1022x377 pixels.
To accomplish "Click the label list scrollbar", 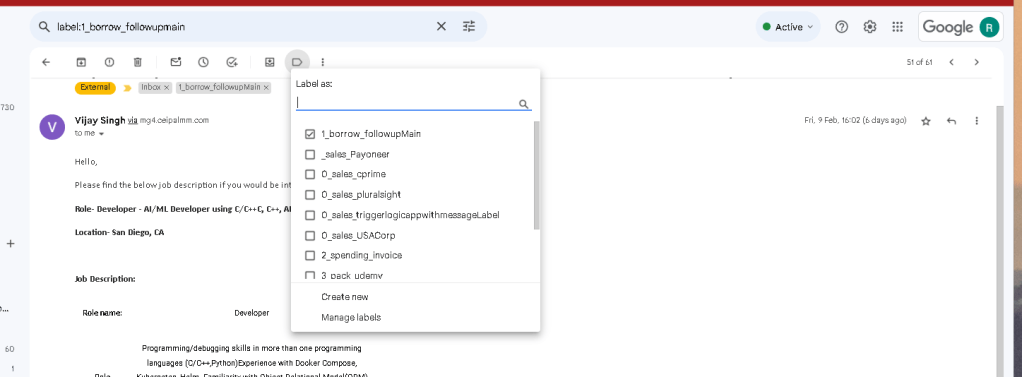I will (536, 175).
